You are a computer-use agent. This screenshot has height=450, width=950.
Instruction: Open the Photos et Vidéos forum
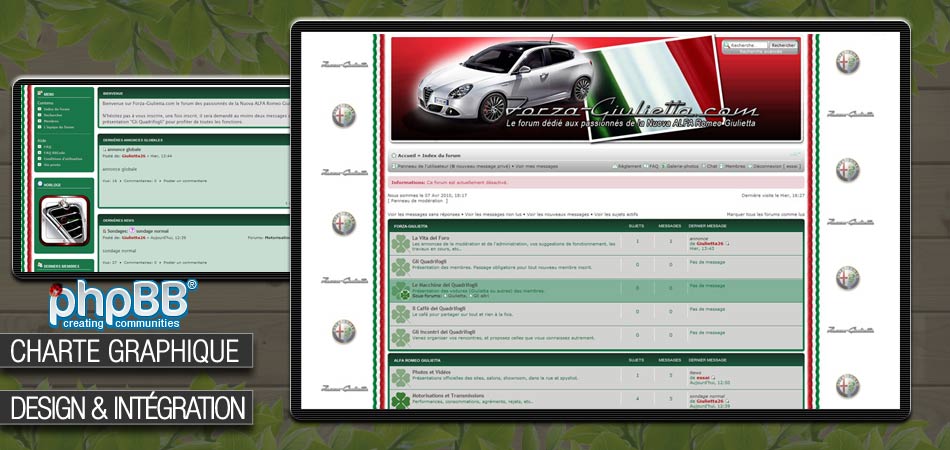click(431, 371)
